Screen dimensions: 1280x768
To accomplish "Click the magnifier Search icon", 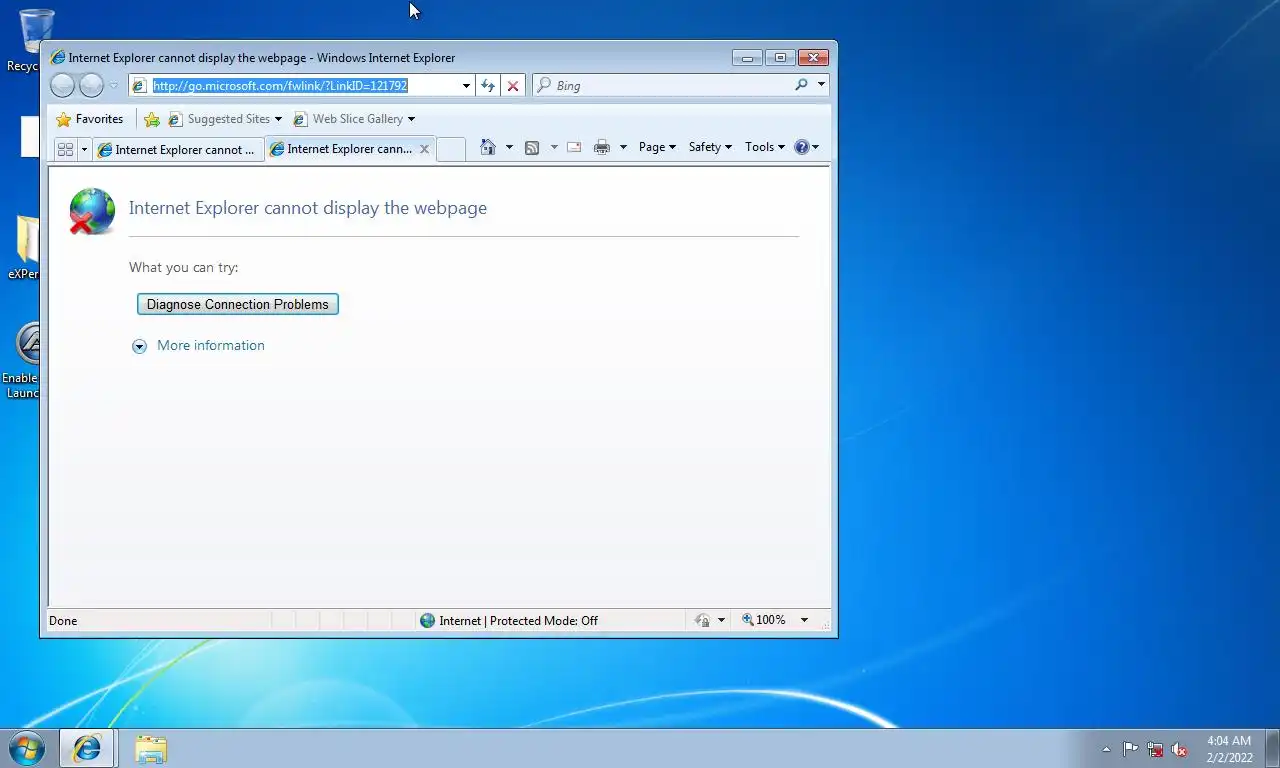I will tap(801, 86).
